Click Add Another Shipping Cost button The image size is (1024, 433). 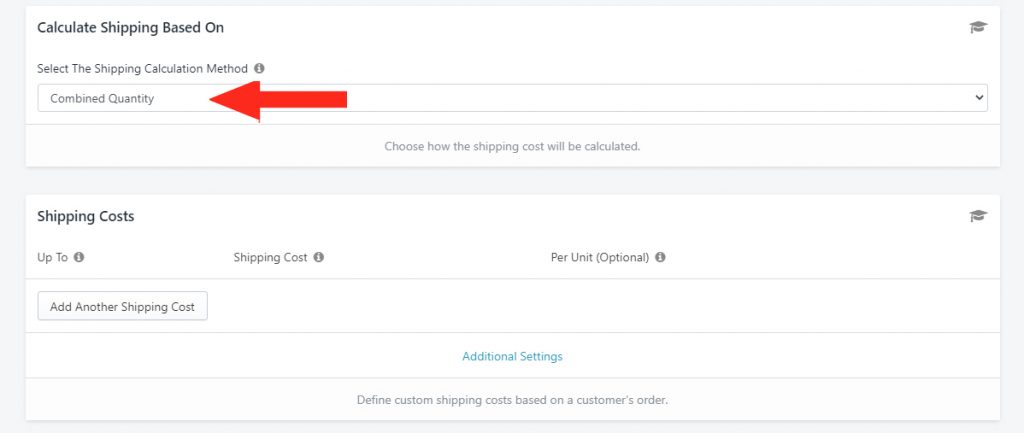pos(122,306)
